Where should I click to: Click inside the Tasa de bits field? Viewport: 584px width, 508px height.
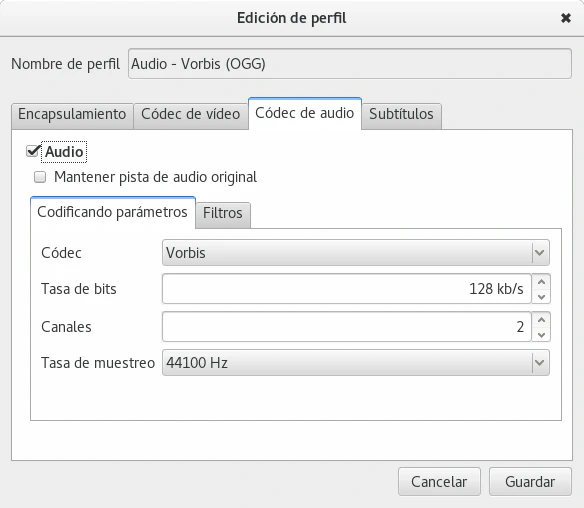(346, 289)
